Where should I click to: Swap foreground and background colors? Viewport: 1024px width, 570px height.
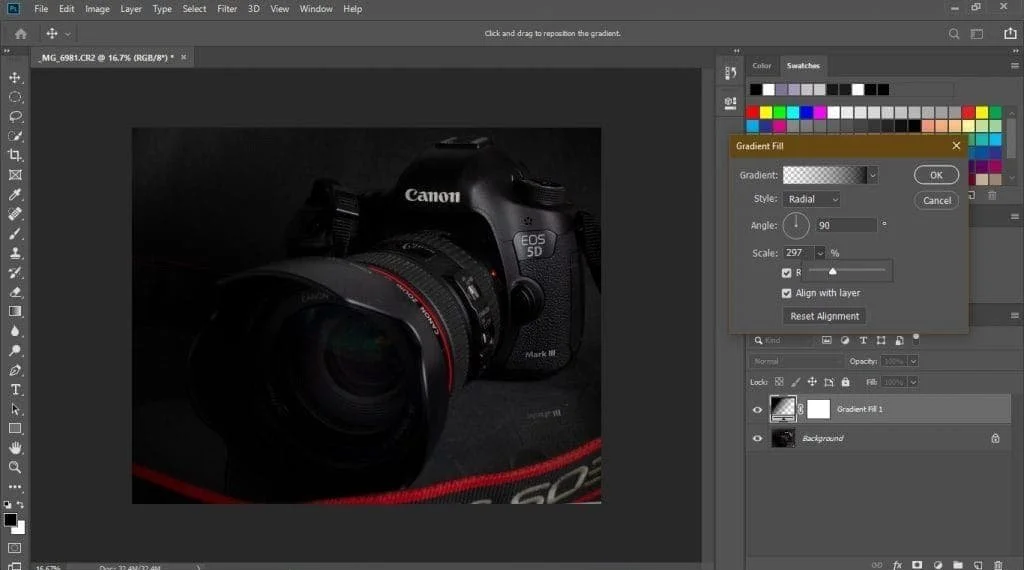[20, 505]
